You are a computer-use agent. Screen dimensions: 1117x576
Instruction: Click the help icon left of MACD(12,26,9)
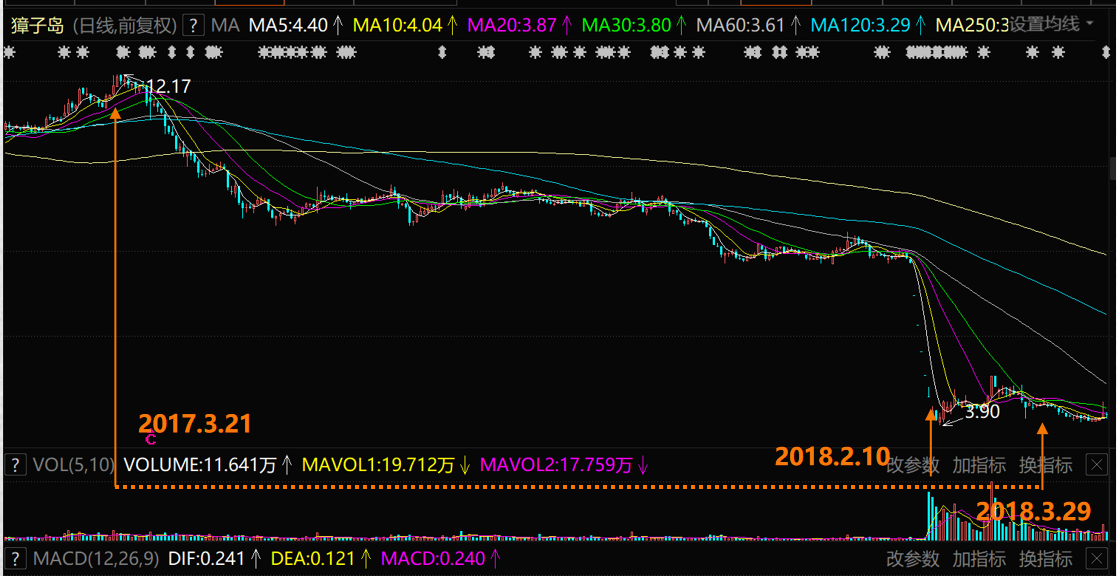coord(16,558)
